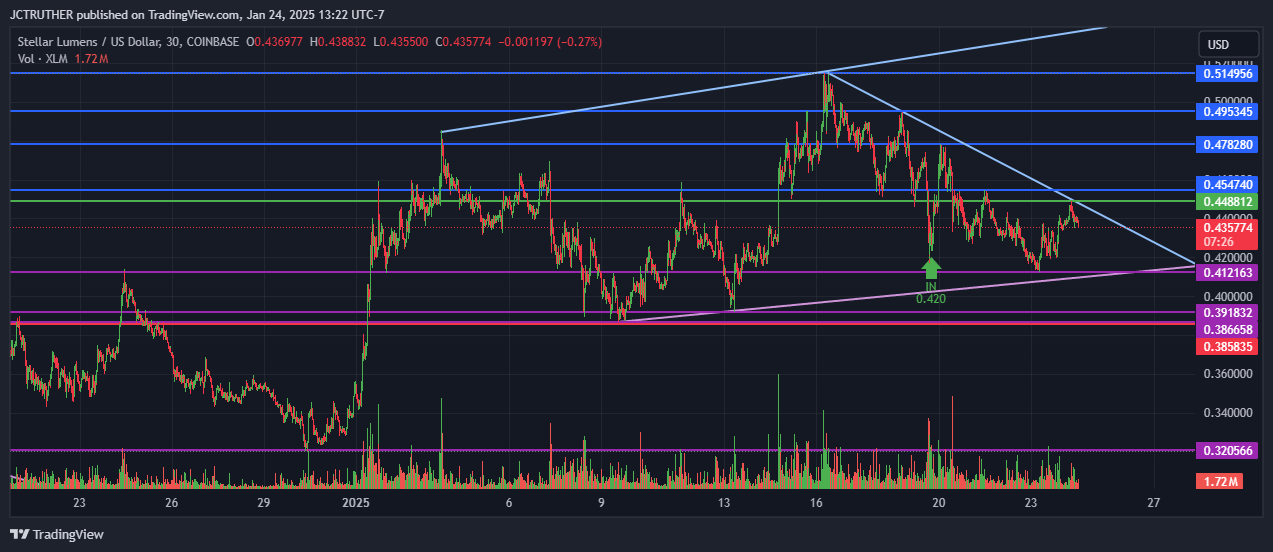Viewport: 1273px width, 552px height.
Task: Click the 0.495345 price label
Action: click(x=1227, y=111)
